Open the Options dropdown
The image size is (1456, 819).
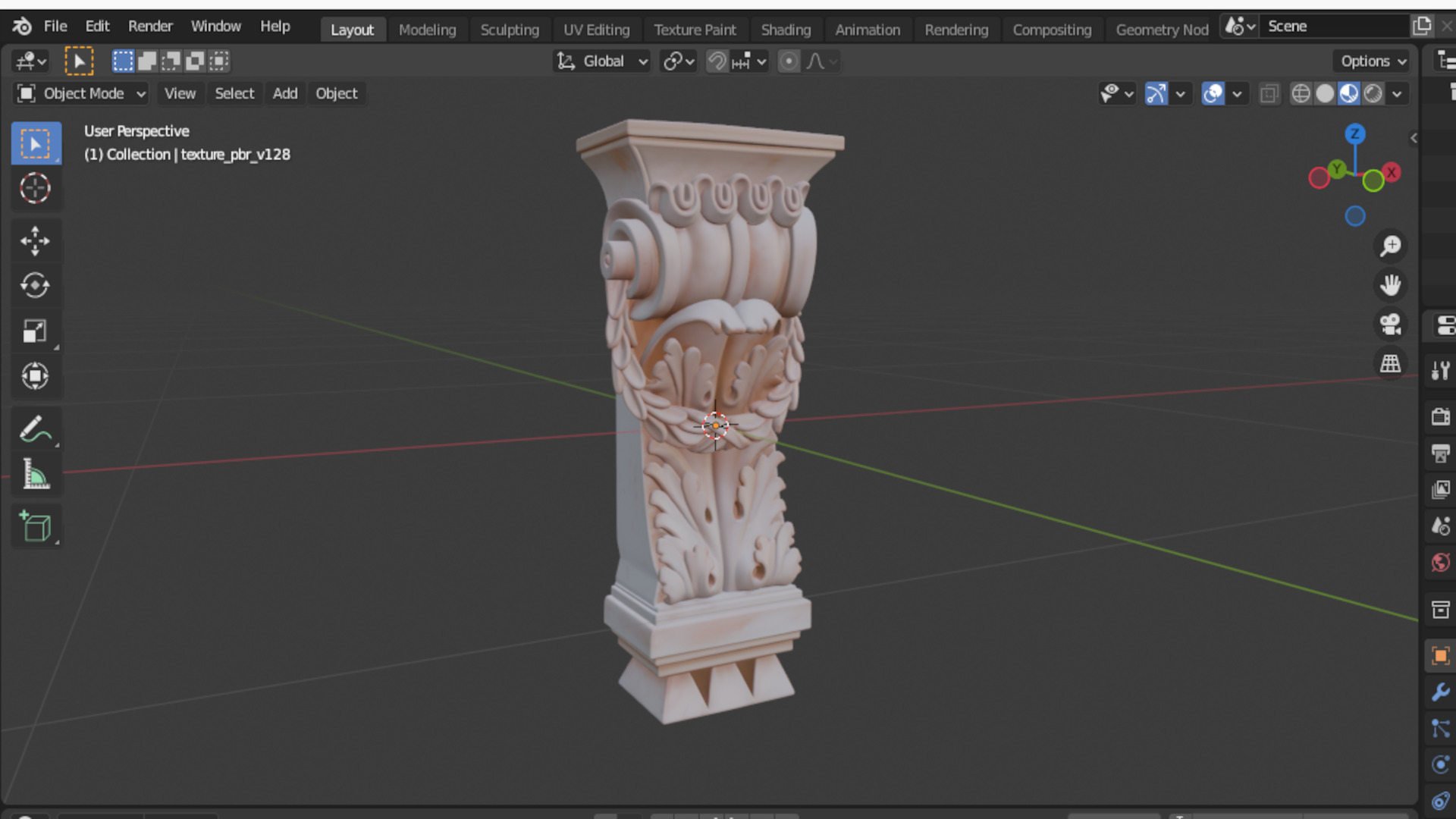tap(1373, 61)
